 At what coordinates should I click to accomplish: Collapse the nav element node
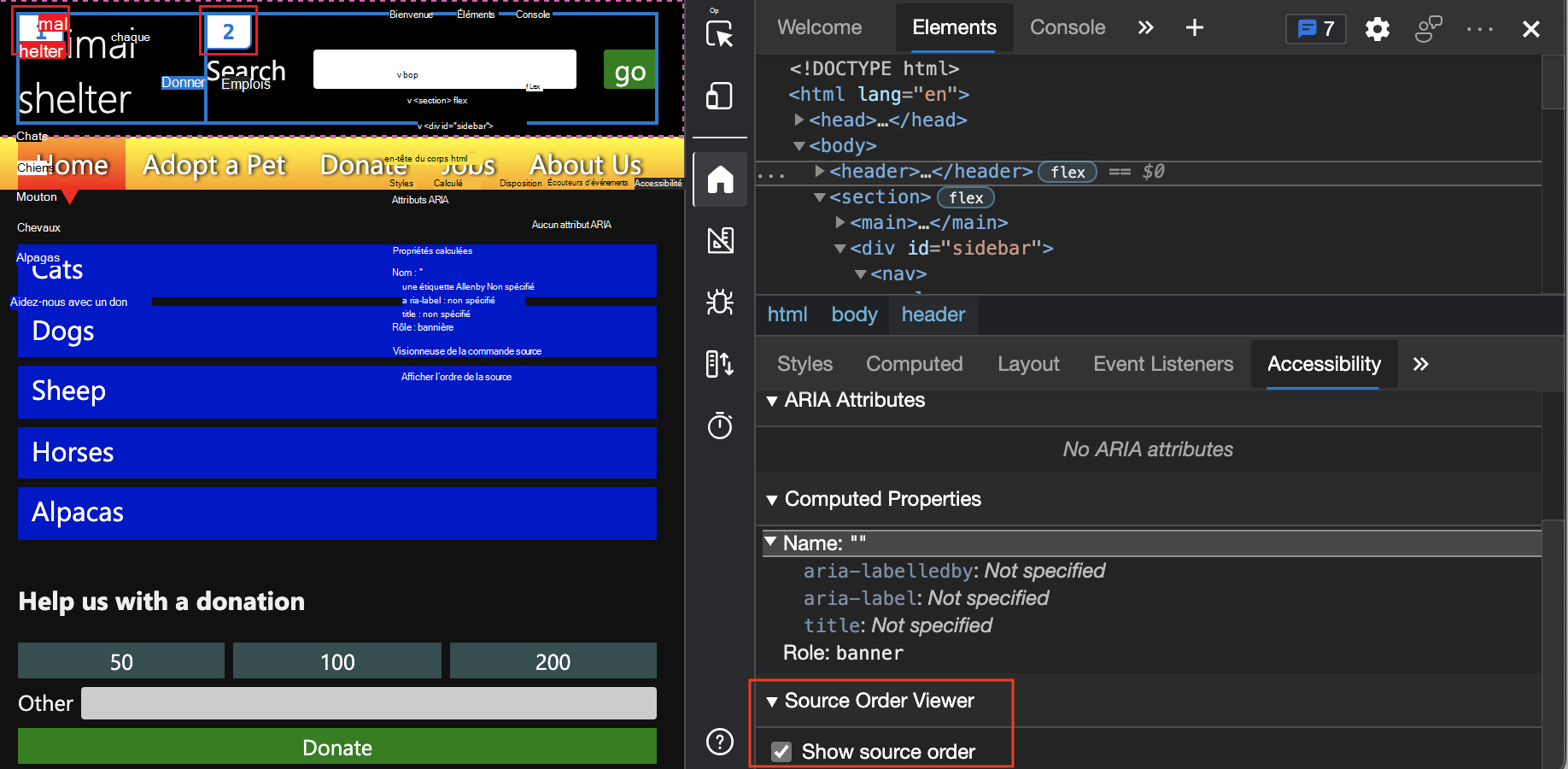(x=861, y=274)
